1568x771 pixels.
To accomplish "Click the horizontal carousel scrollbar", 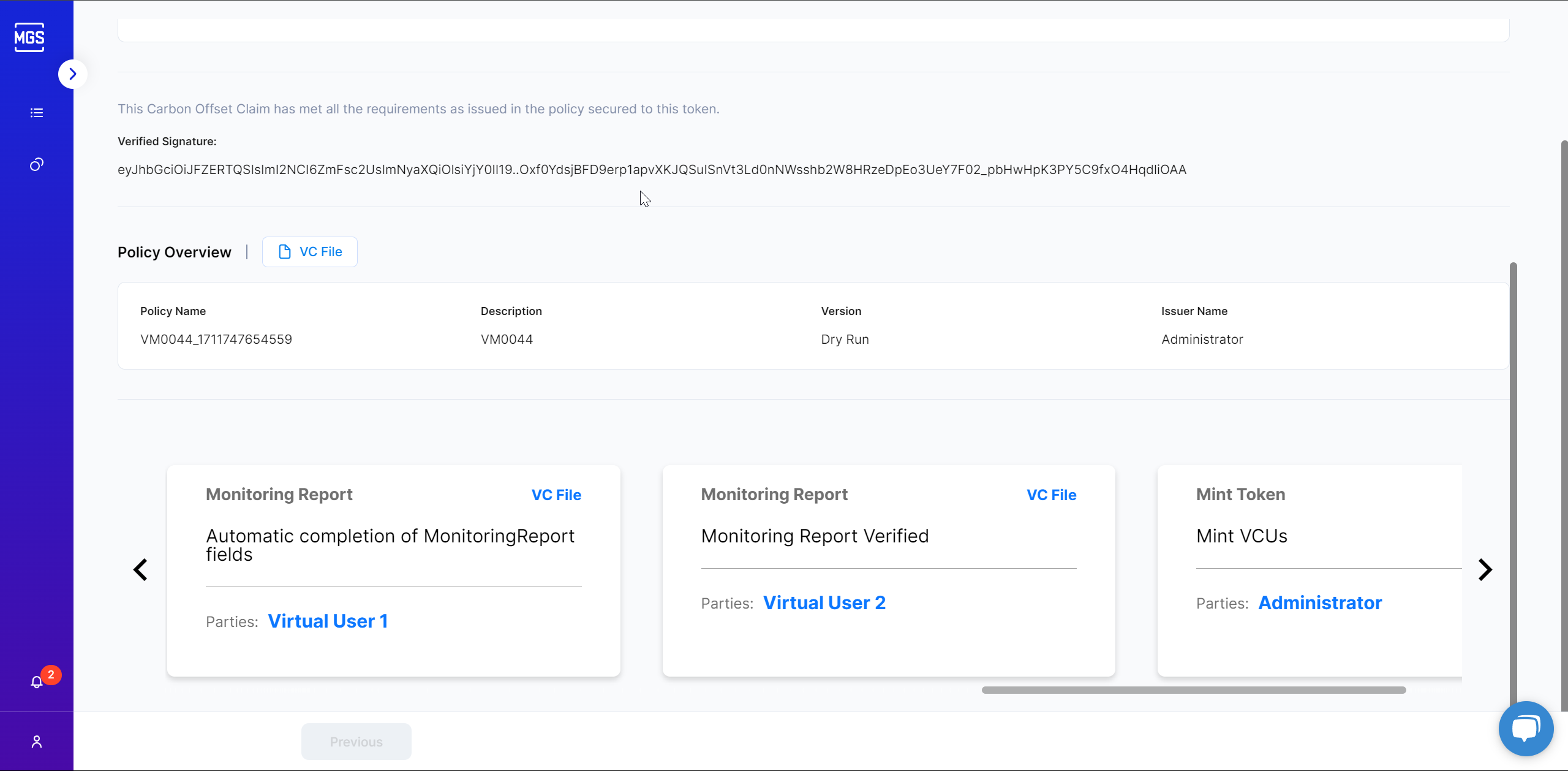I will click(x=1193, y=690).
